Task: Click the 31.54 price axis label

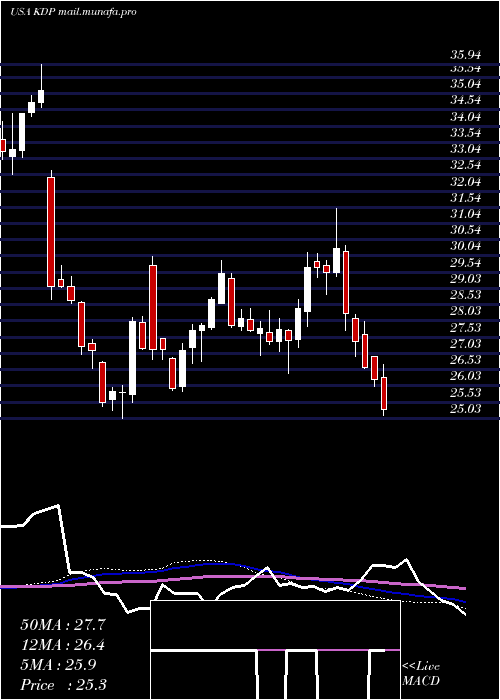Action: (466, 198)
